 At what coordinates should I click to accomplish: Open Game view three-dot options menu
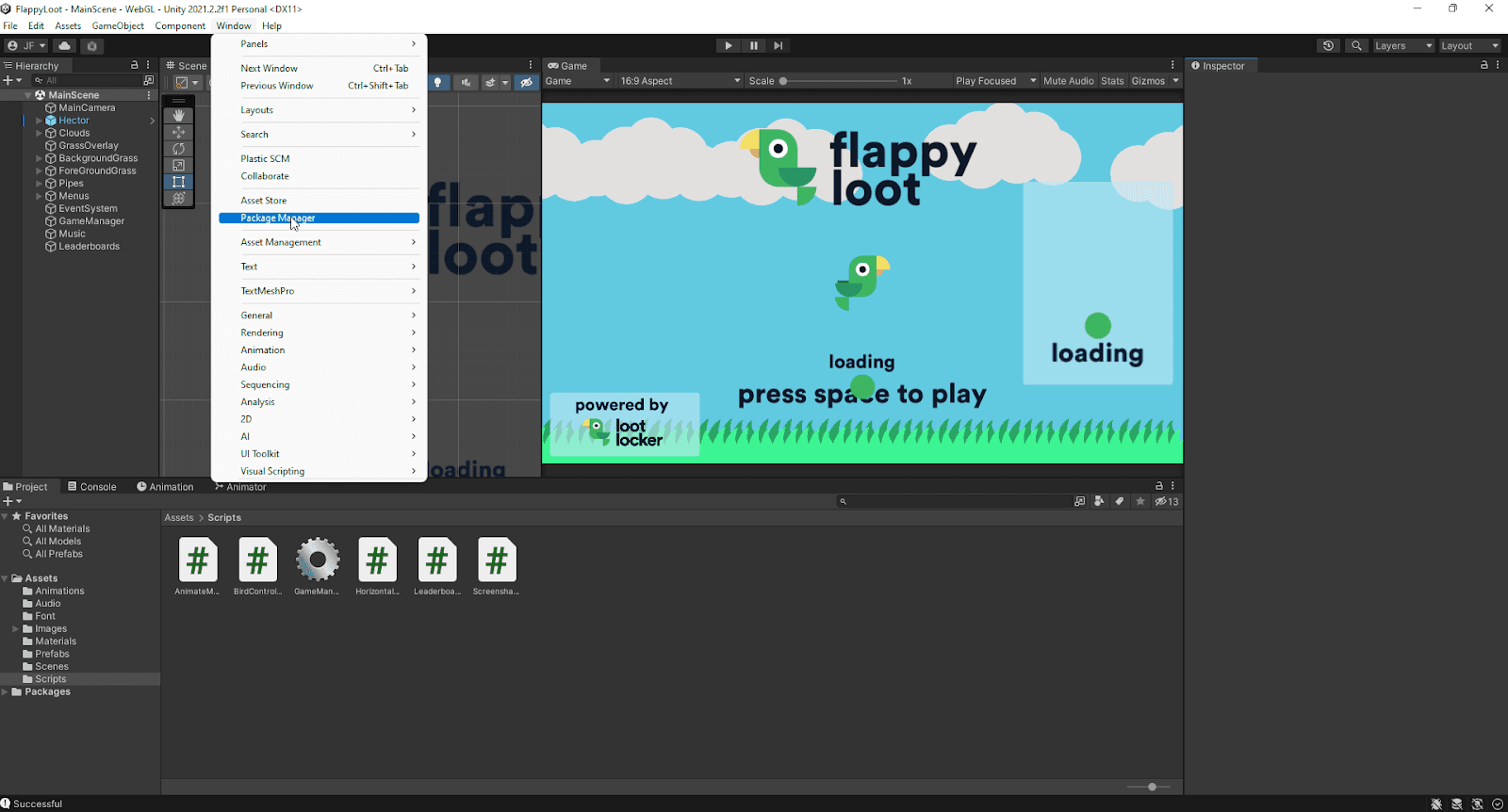click(x=1172, y=65)
